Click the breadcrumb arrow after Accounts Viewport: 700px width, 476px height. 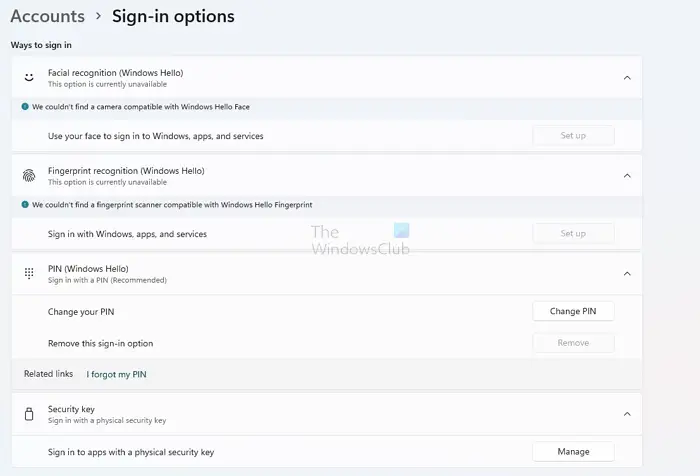pyautogui.click(x=98, y=17)
